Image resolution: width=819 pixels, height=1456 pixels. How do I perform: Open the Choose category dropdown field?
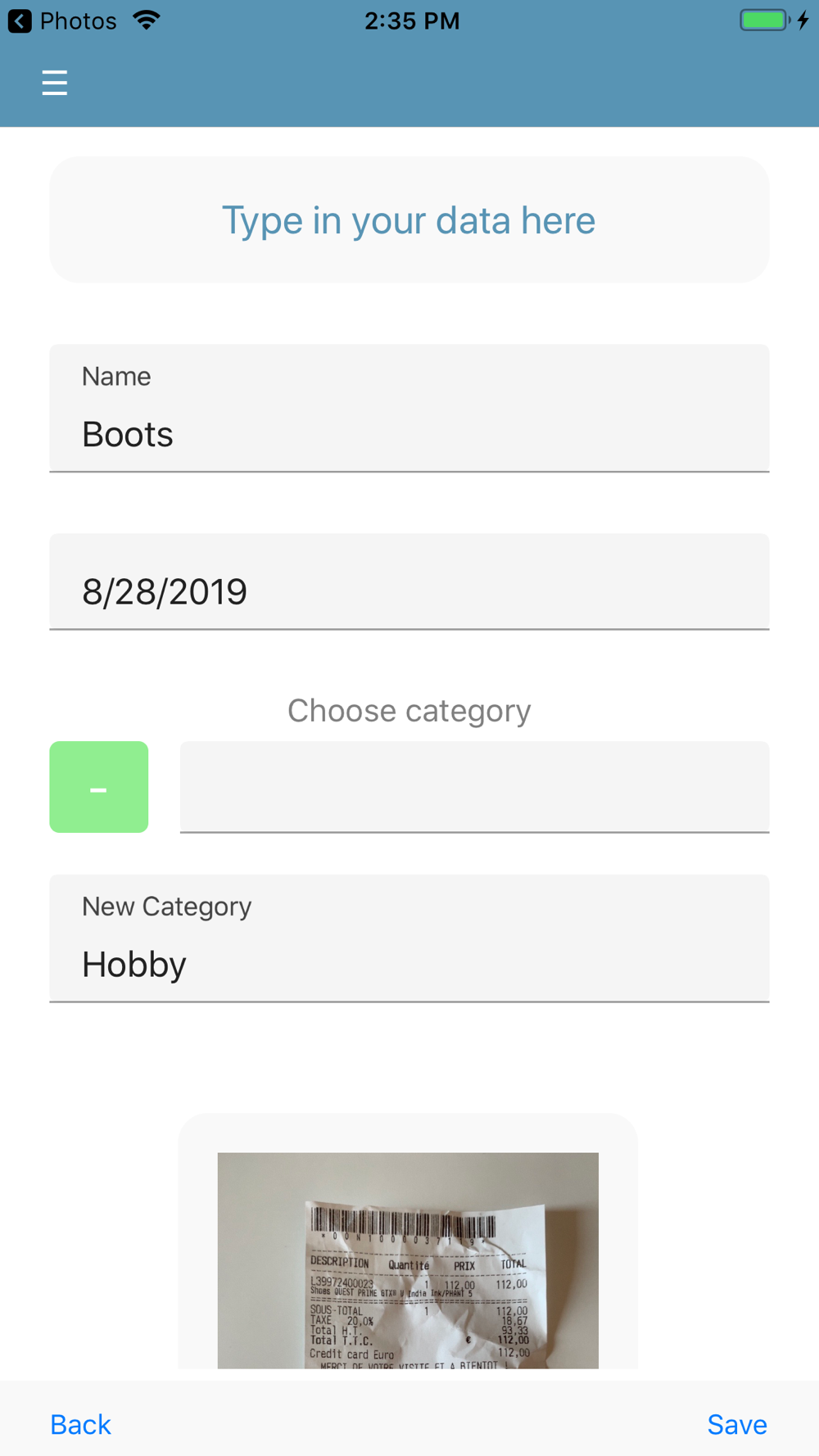pyautogui.click(x=474, y=787)
